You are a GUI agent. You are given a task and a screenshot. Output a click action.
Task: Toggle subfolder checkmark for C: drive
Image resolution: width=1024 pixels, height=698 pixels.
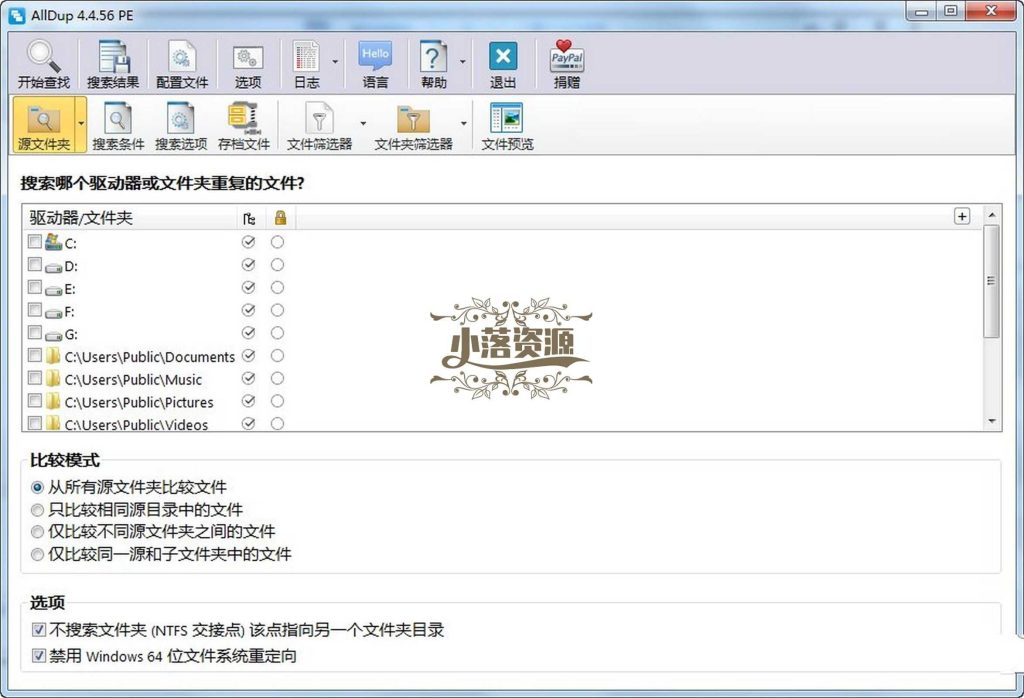pyautogui.click(x=248, y=242)
